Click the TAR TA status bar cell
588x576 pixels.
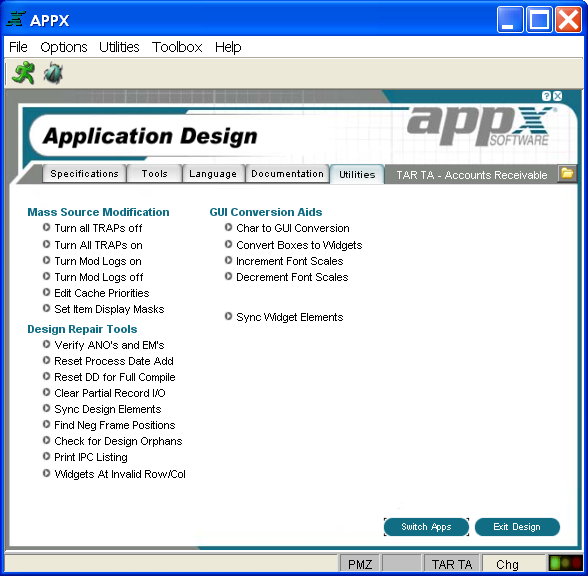tap(452, 564)
